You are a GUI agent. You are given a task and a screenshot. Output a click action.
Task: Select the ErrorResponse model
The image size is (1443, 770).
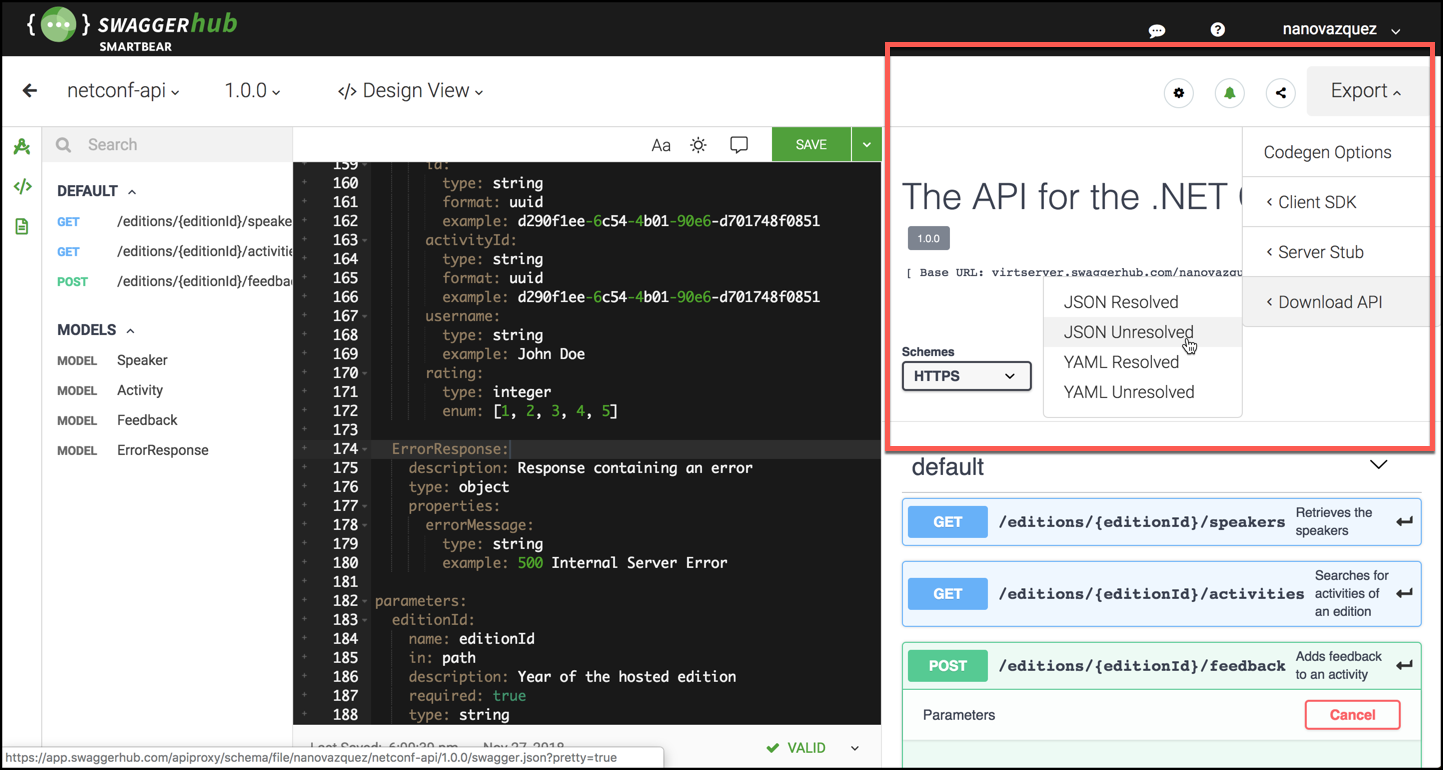coord(163,450)
